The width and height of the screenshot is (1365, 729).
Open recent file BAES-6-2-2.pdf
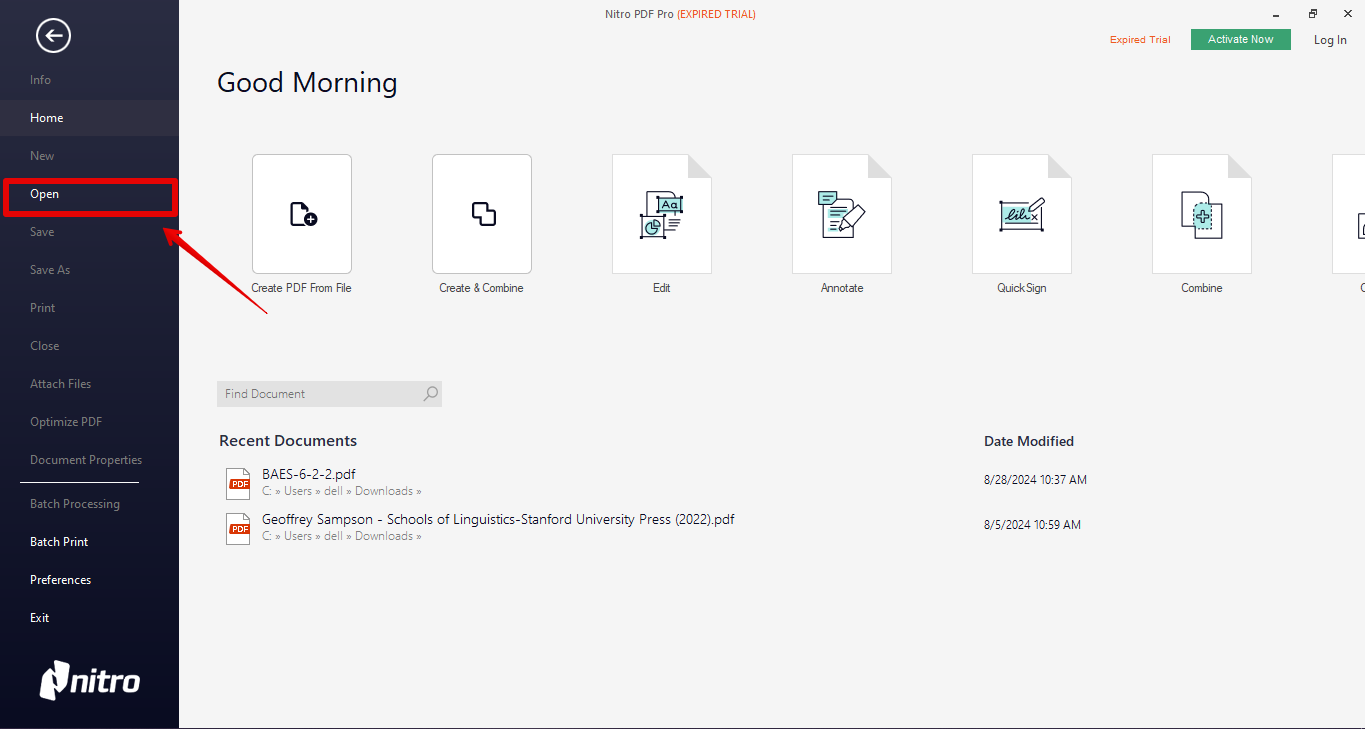[309, 474]
